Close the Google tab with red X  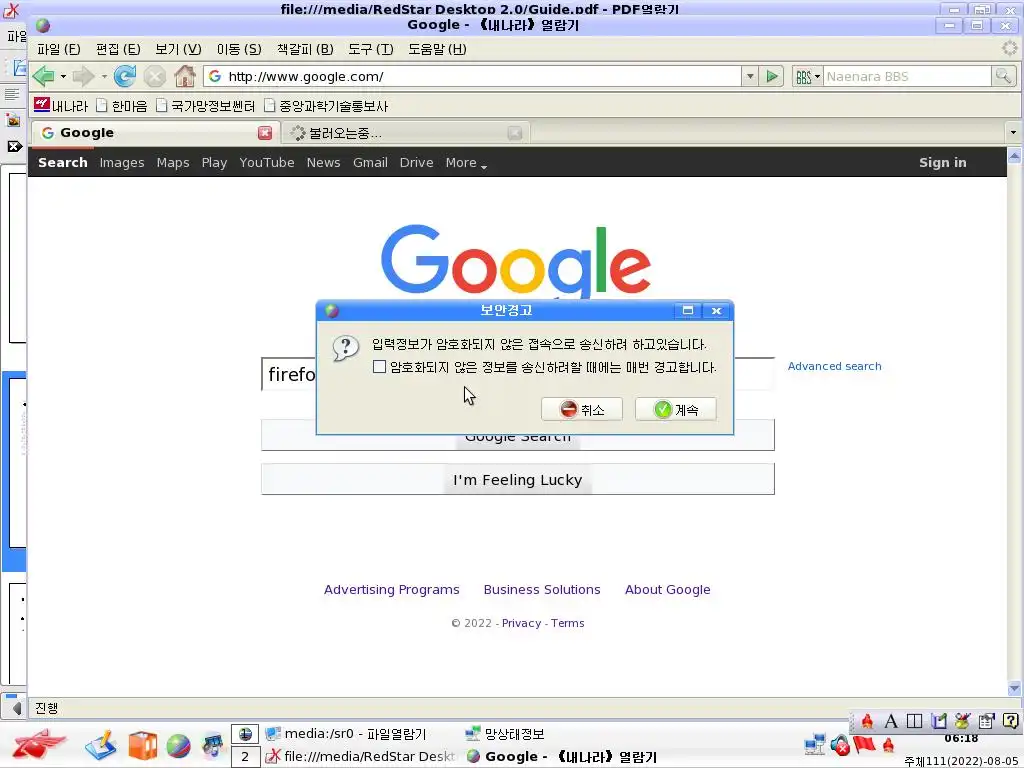point(264,133)
